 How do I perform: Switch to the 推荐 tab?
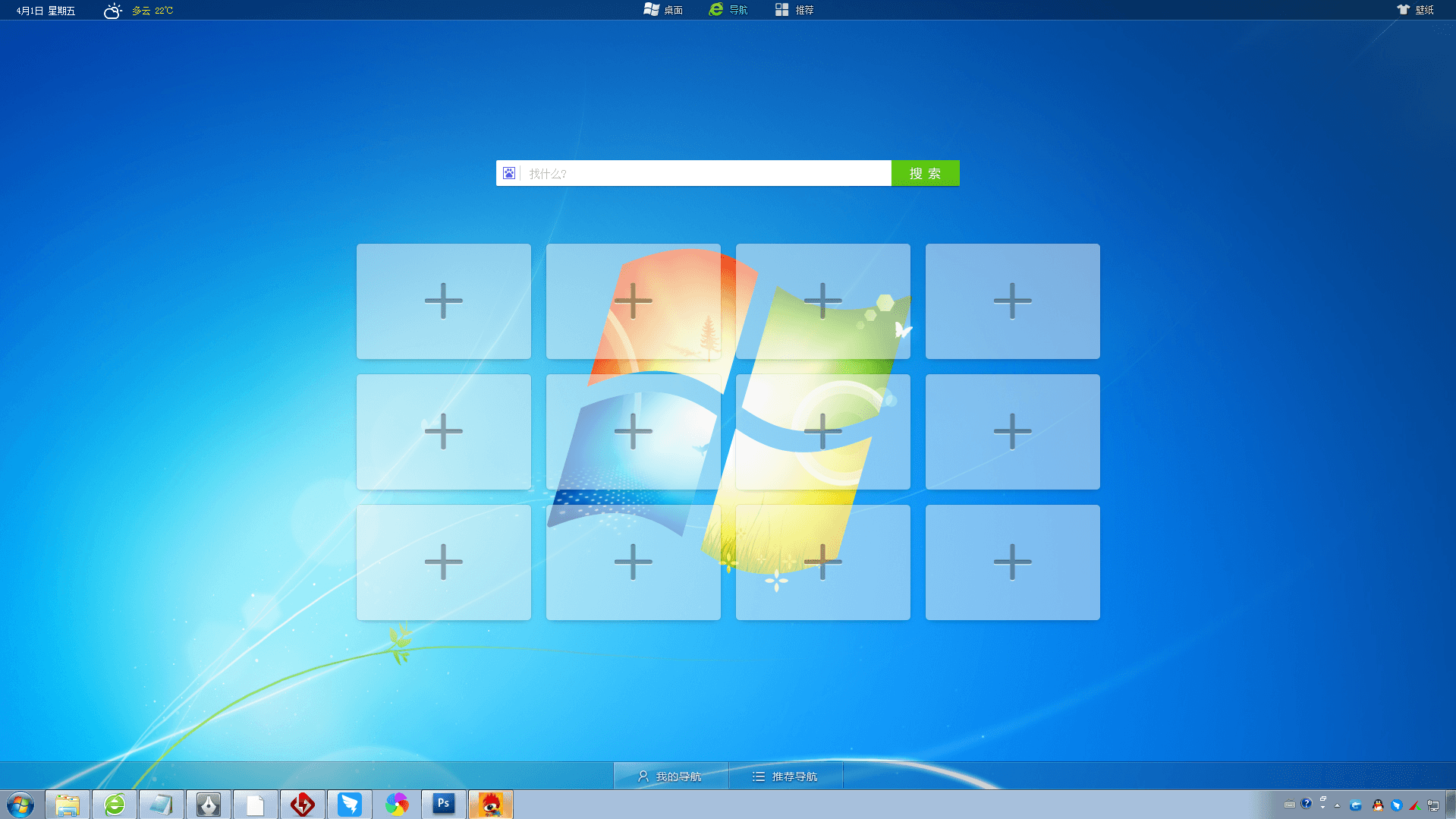(x=794, y=10)
